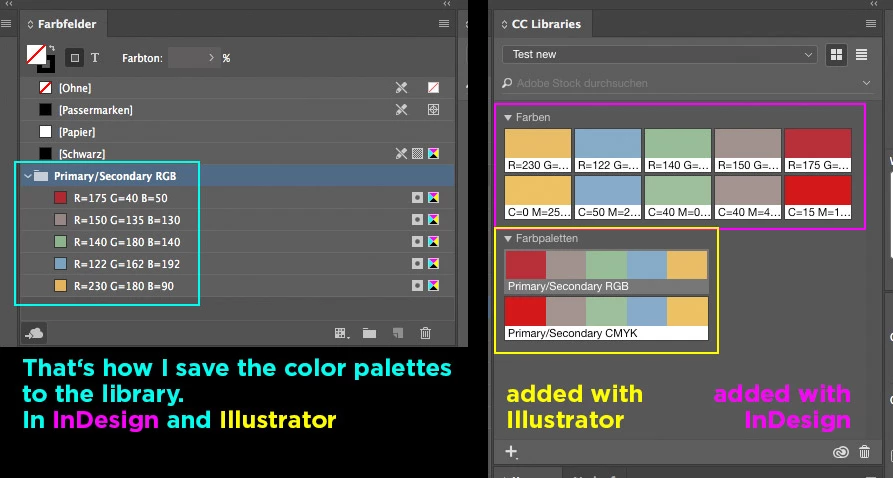Open the Farbfelder panel menu
Screen dimensions: 893x478
pyautogui.click(x=444, y=24)
